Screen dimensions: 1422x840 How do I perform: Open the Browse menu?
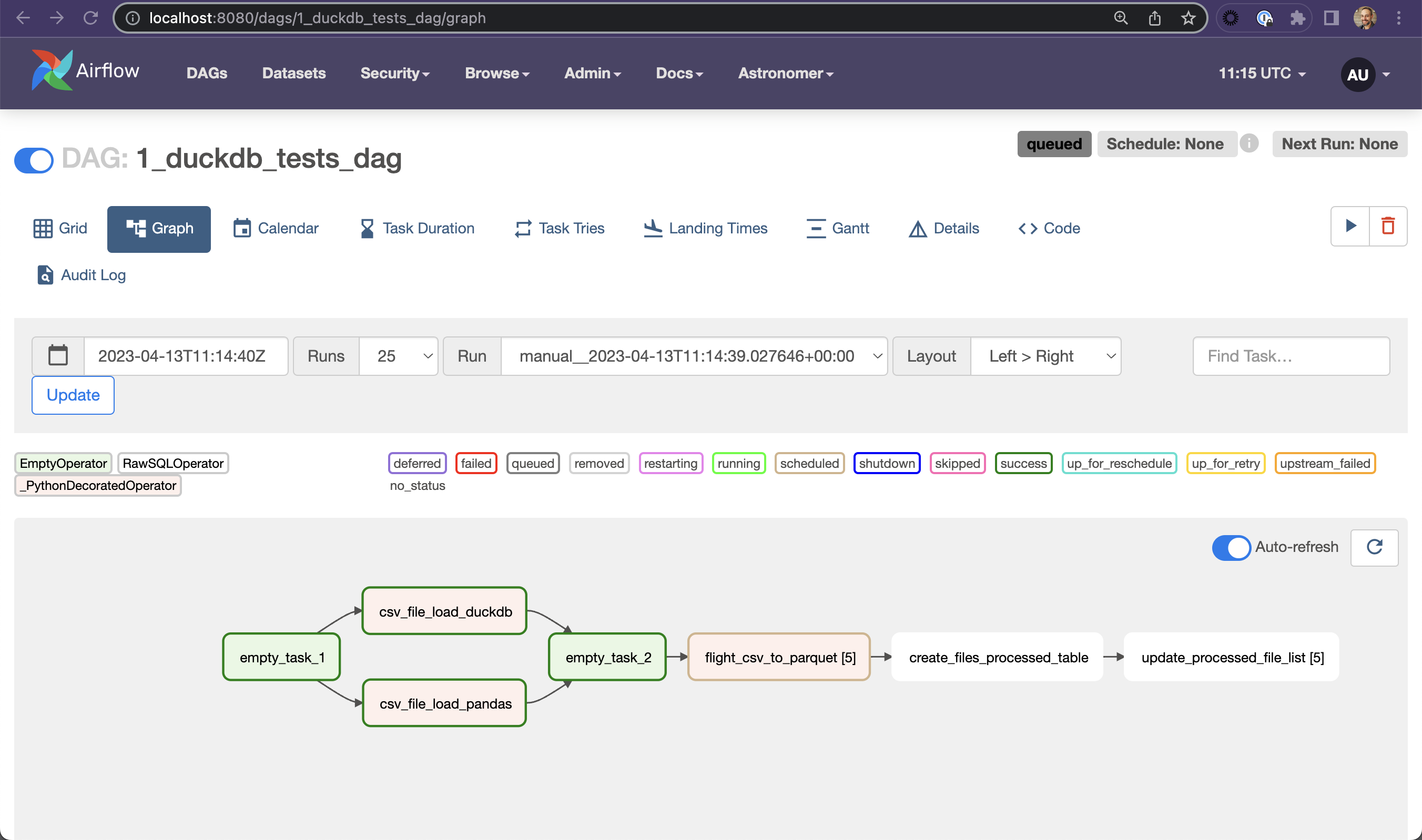[x=496, y=73]
